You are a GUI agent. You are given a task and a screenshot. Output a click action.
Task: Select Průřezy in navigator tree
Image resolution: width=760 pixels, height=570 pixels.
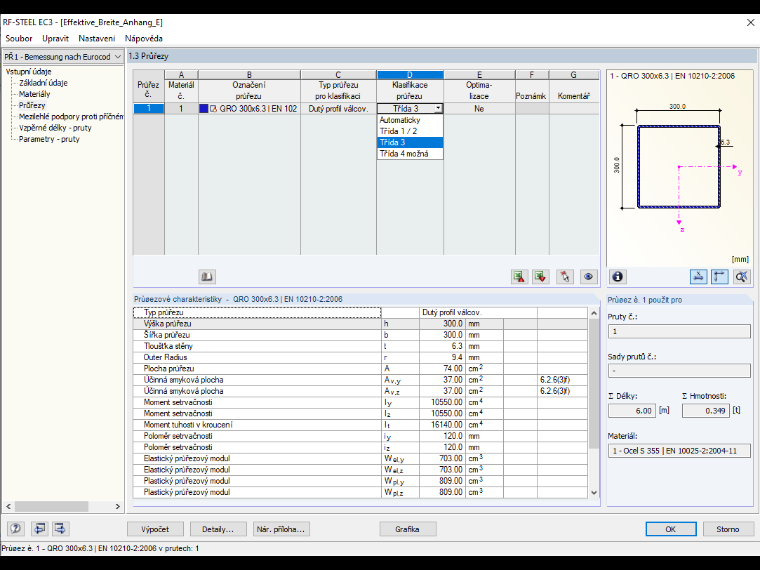click(32, 105)
